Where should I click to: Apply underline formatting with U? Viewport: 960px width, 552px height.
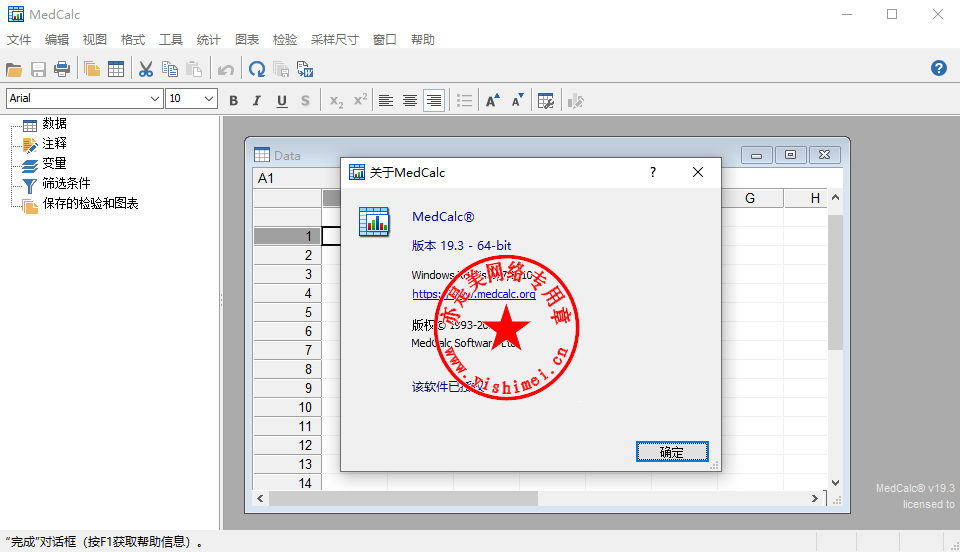coord(282,101)
